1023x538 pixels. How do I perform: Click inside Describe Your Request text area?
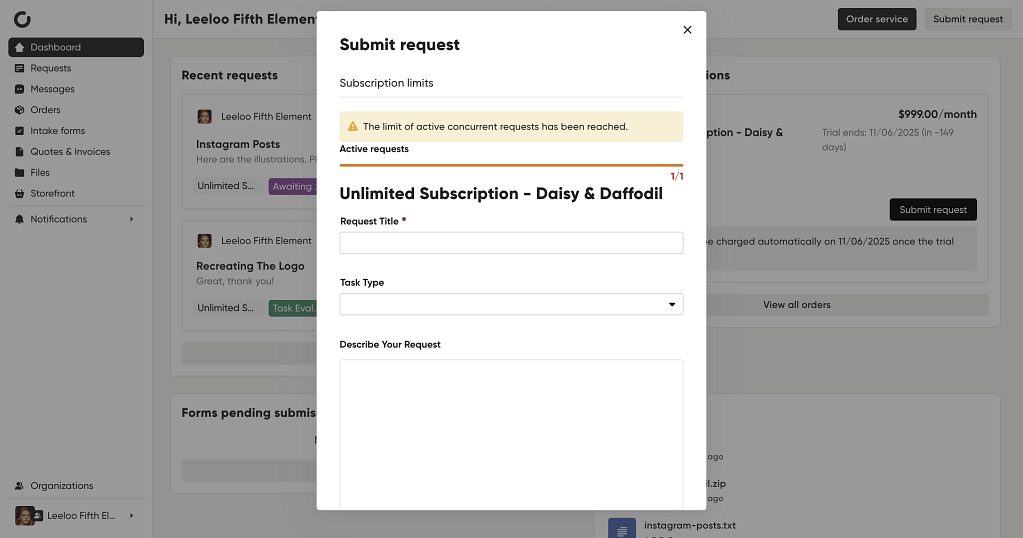[x=511, y=434]
